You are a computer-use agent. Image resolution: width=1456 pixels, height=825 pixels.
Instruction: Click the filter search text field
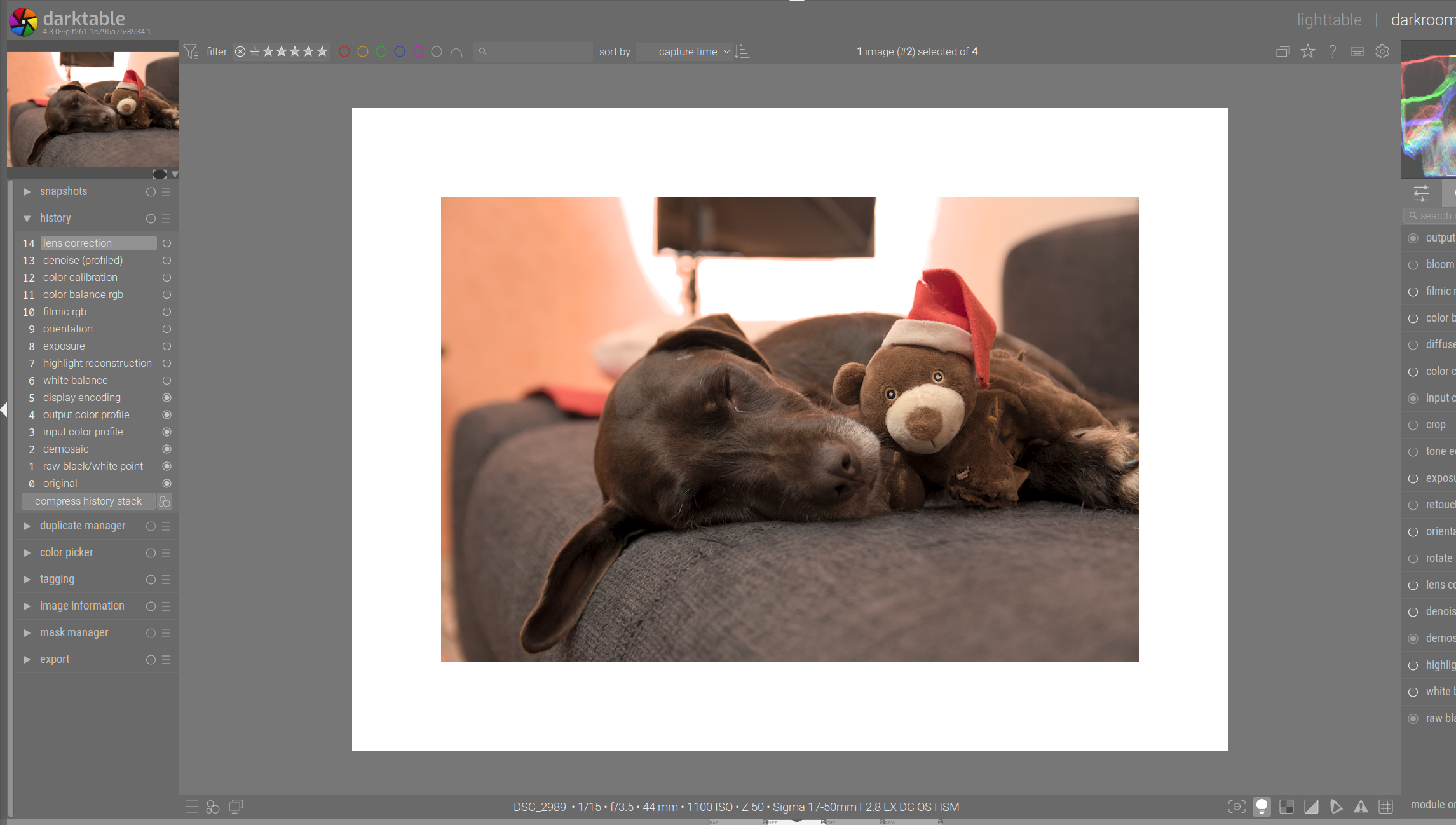[x=534, y=51]
